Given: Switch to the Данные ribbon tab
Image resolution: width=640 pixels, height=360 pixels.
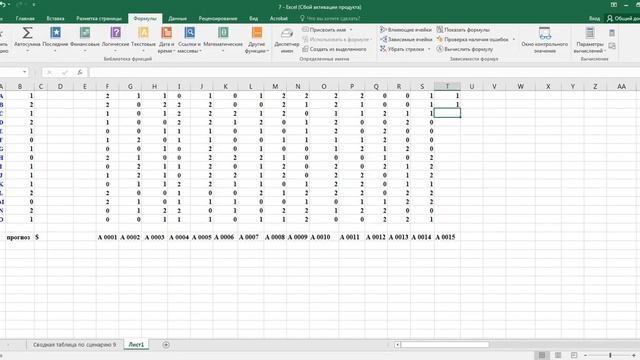Looking at the screenshot, I should point(178,18).
